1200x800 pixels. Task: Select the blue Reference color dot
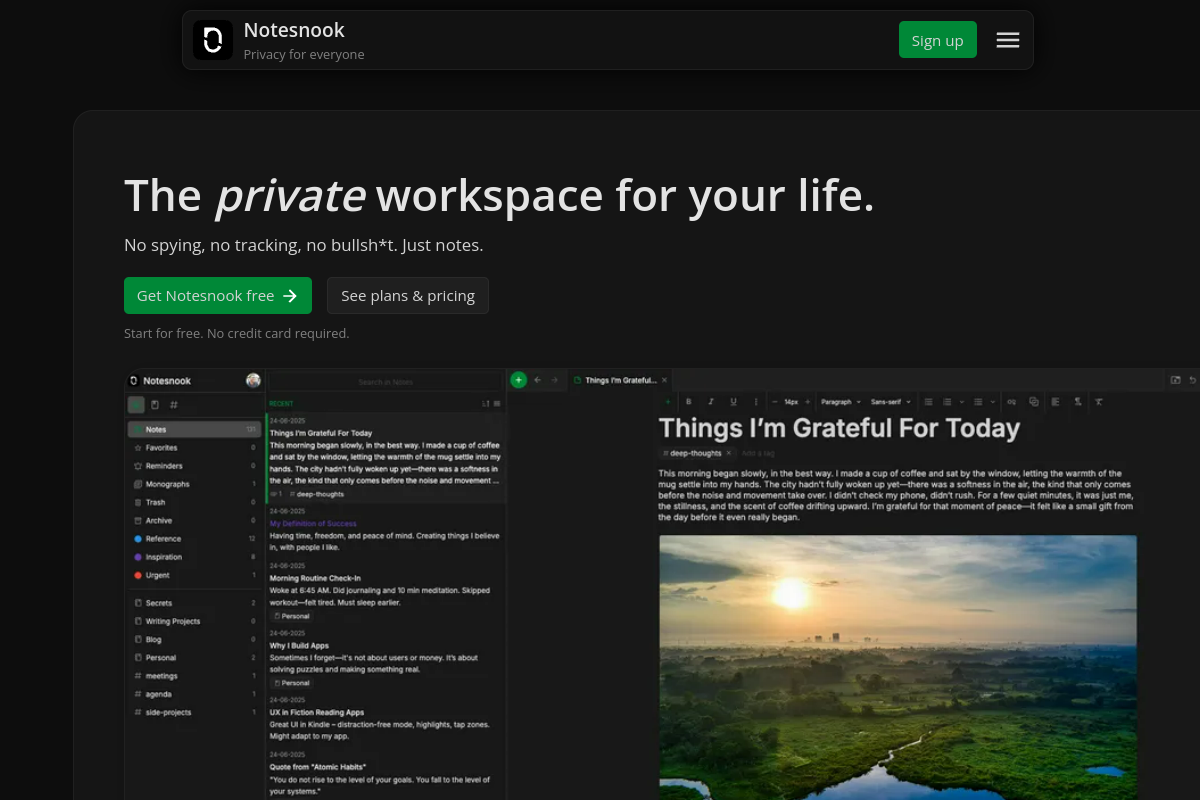[138, 539]
